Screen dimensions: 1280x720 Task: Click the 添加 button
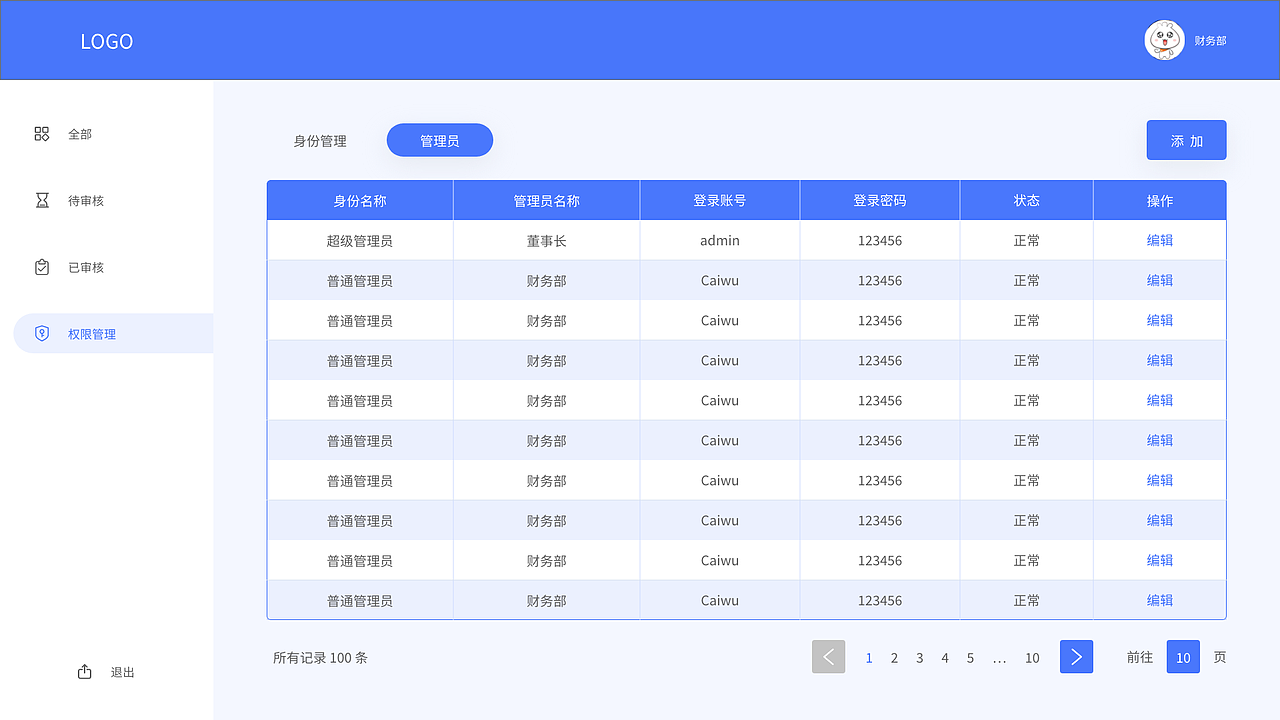tap(1186, 140)
